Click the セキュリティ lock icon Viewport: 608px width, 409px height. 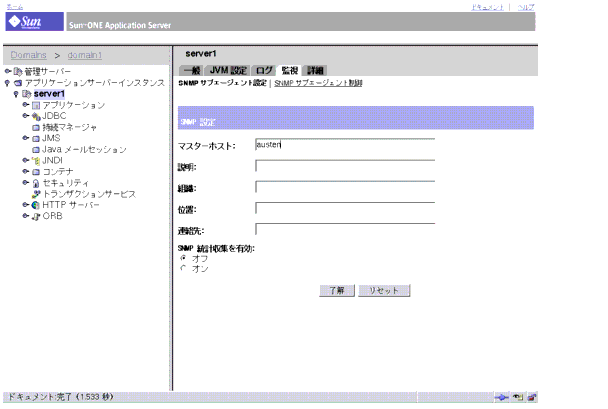click(x=36, y=183)
